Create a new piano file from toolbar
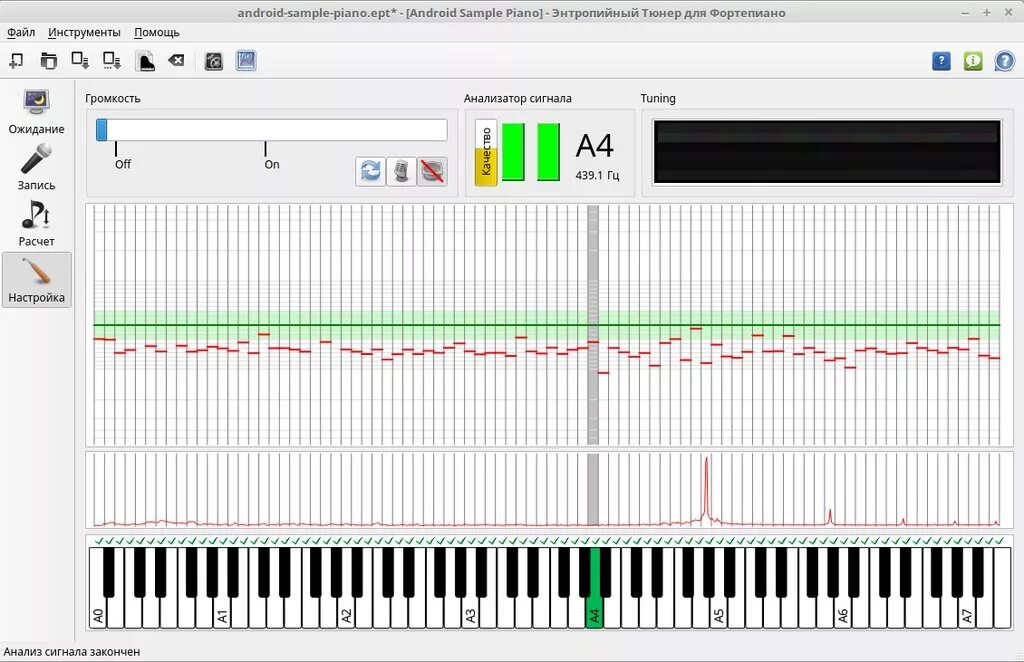Viewport: 1024px width, 662px height. pos(16,61)
